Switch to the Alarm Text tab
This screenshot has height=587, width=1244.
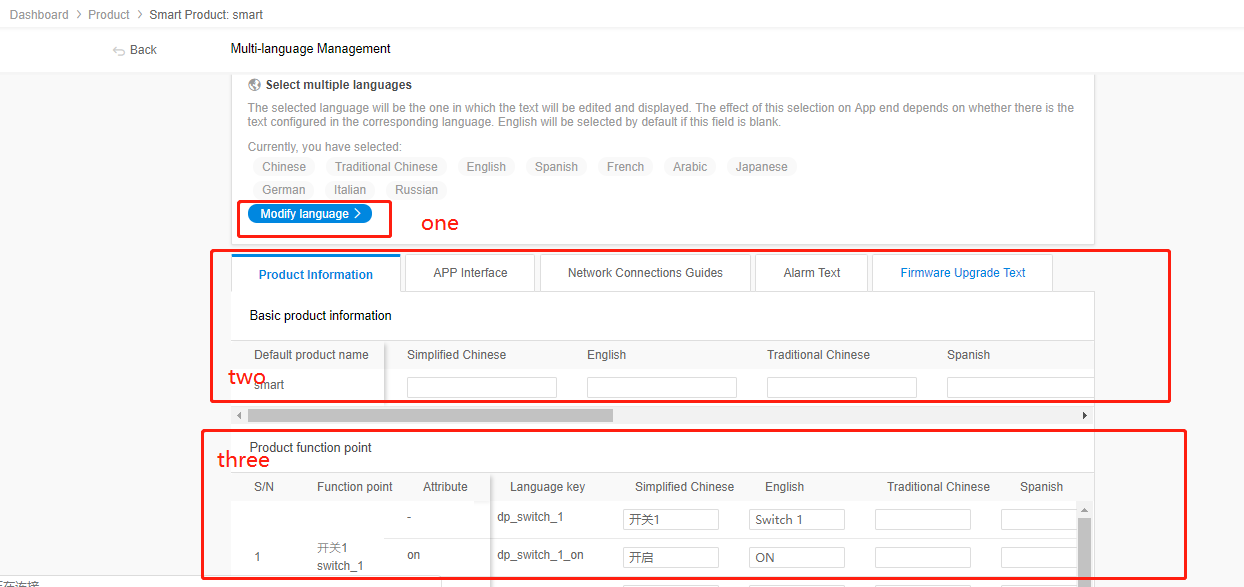click(x=811, y=273)
